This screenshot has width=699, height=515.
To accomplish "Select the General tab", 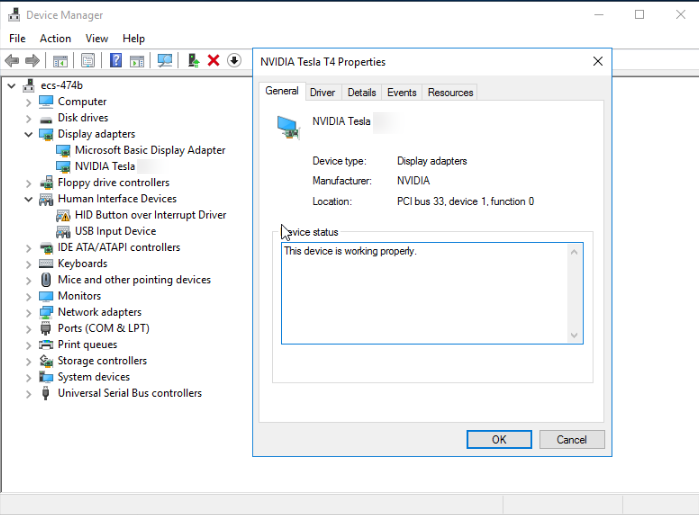I will coord(282,91).
